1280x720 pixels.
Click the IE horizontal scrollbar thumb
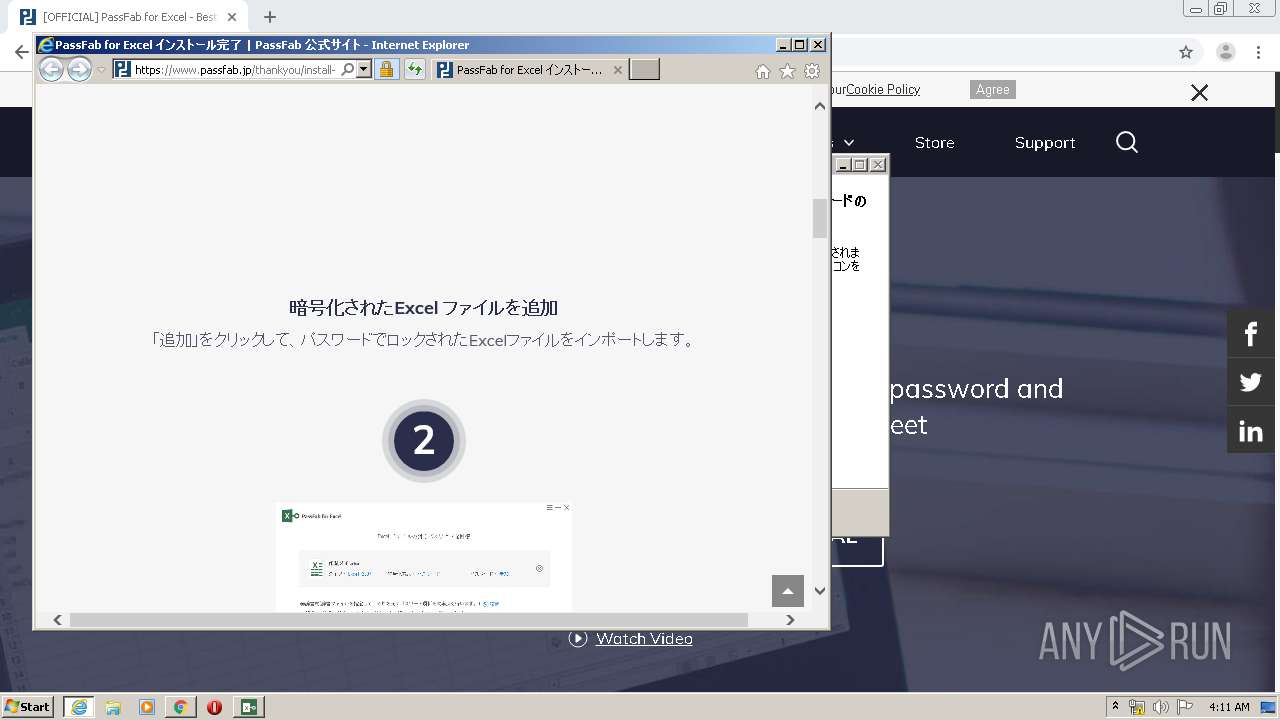(x=408, y=620)
